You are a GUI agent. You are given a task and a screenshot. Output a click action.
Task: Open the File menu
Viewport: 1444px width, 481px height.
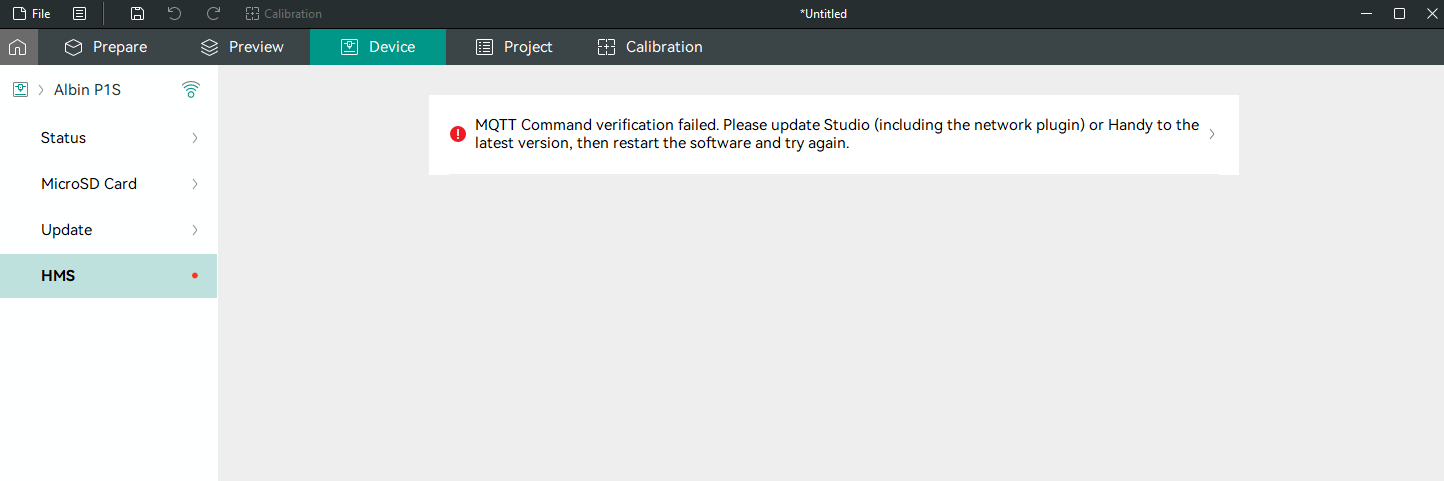(31, 14)
